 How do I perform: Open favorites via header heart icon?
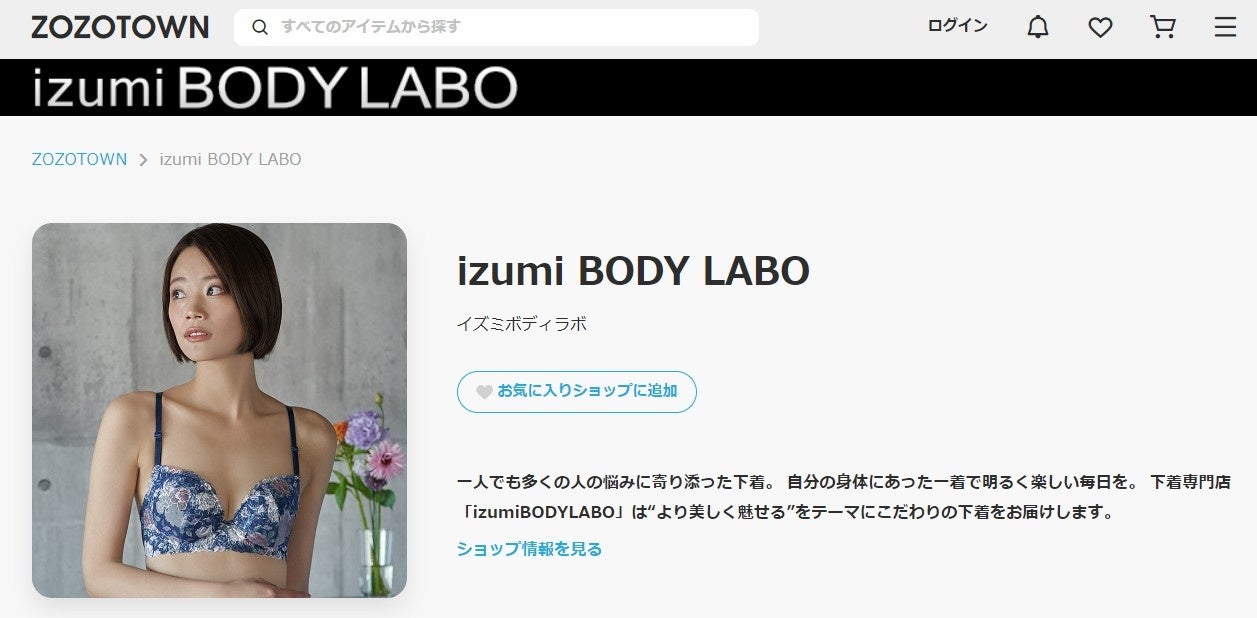tap(1100, 27)
